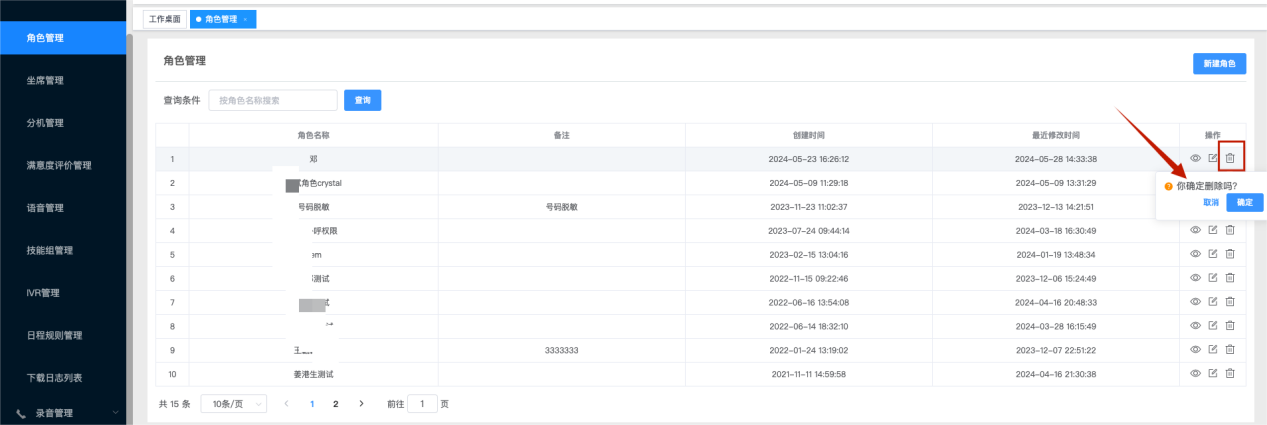Edit role modified 2024-03-28 16:15:49
The width and height of the screenshot is (1267, 425).
[1213, 326]
